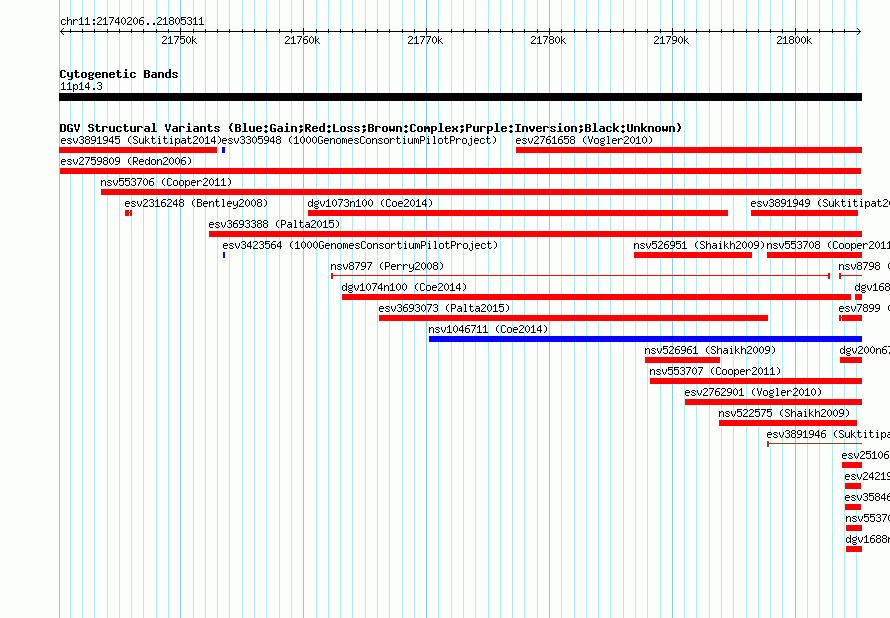The width and height of the screenshot is (890, 618).
Task: Click the red bar under nsv526961
Action: pyautogui.click(x=682, y=360)
